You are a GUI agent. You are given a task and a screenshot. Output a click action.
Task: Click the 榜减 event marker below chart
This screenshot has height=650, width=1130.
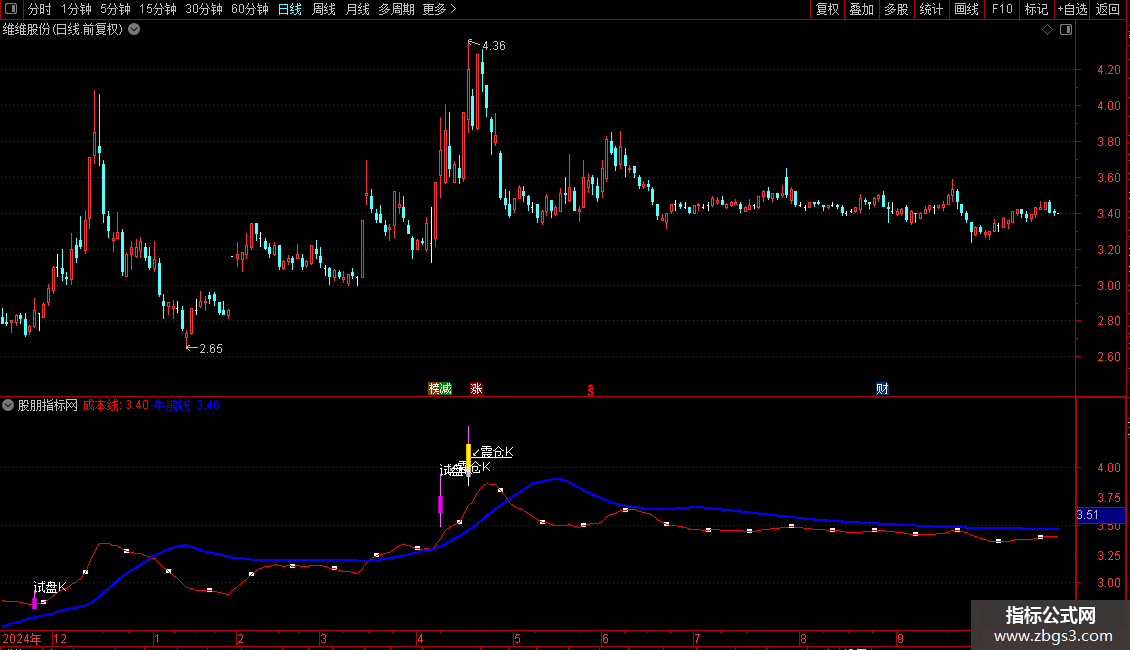pyautogui.click(x=440, y=388)
